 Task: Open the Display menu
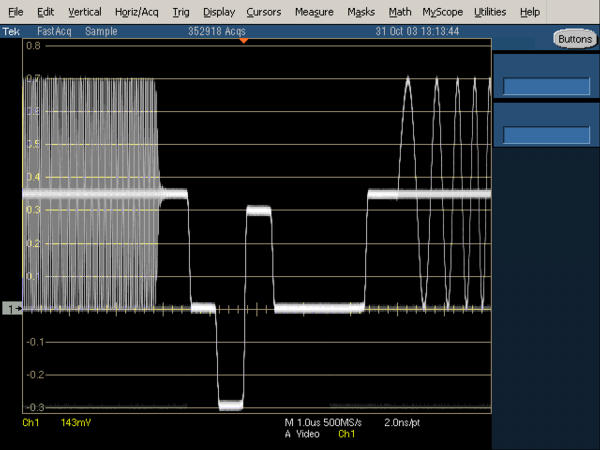point(218,12)
